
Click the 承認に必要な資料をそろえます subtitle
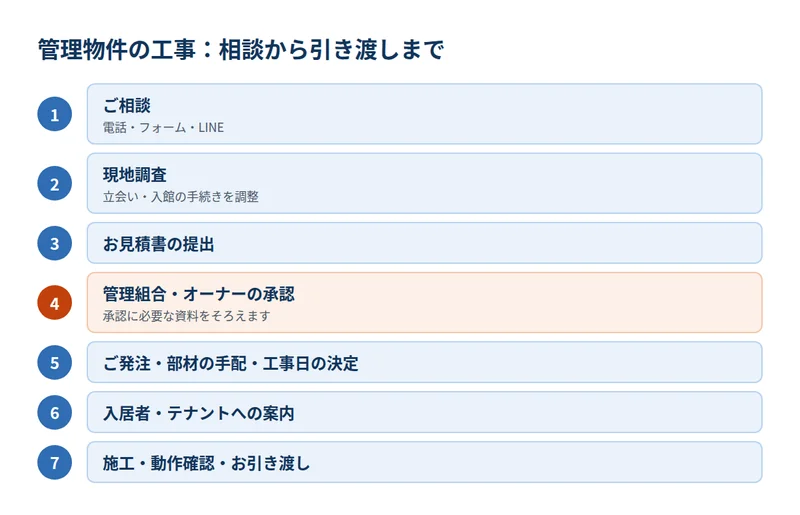(186, 316)
